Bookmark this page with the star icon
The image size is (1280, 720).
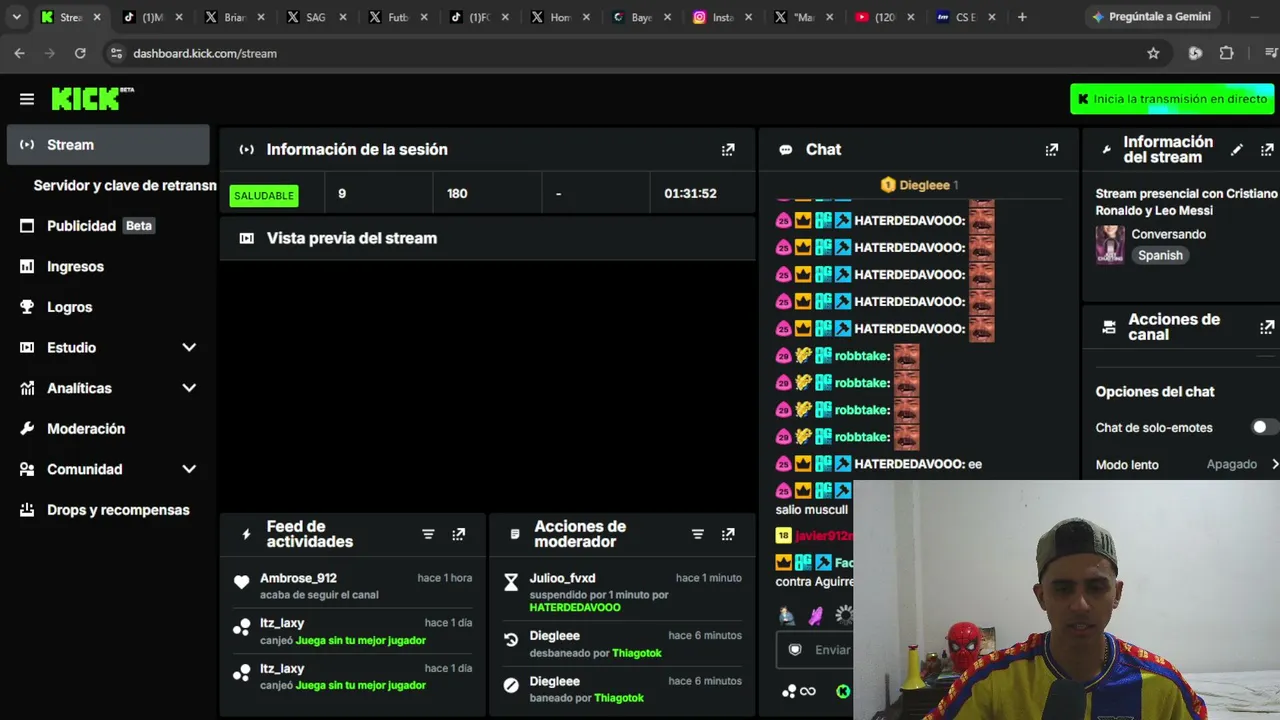(1153, 53)
